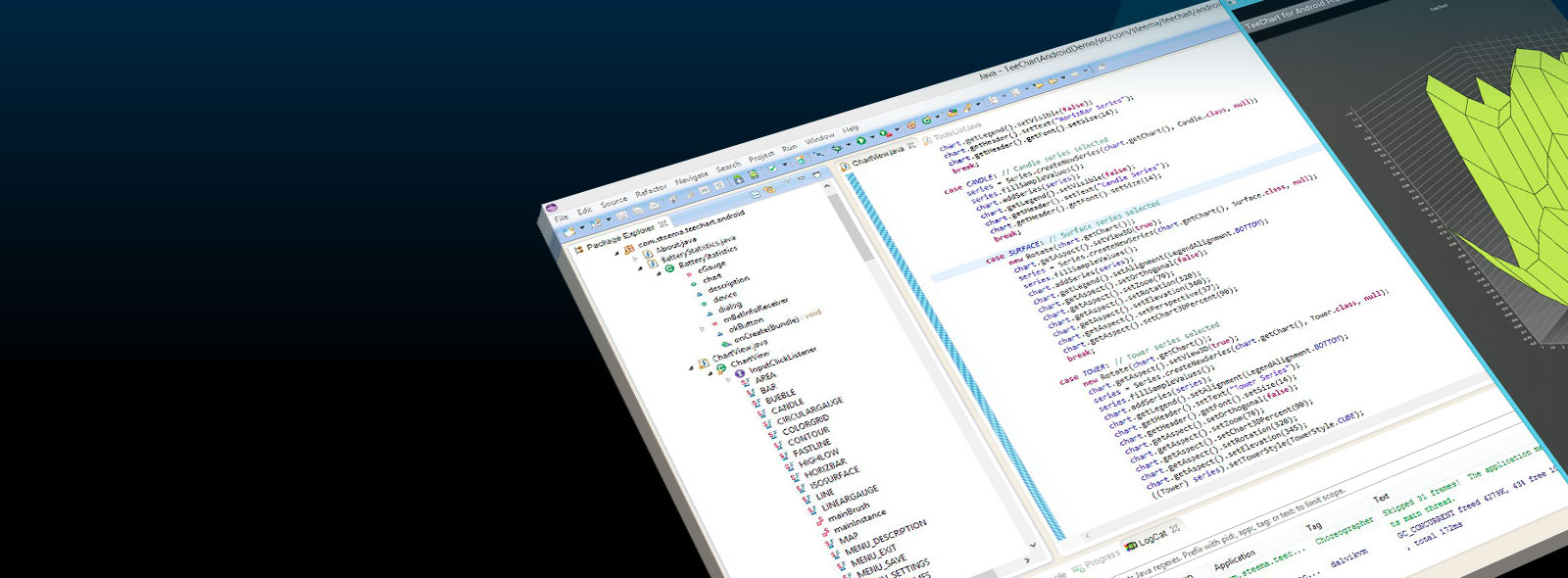Image resolution: width=1568 pixels, height=578 pixels.
Task: Select the cGauge field
Action: [x=710, y=265]
